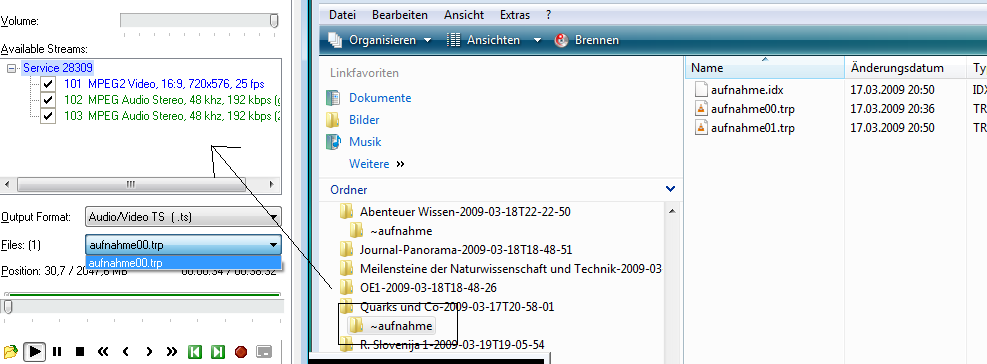This screenshot has height=364, width=987.
Task: Click right arrow of streams scrollbar
Action: point(271,185)
